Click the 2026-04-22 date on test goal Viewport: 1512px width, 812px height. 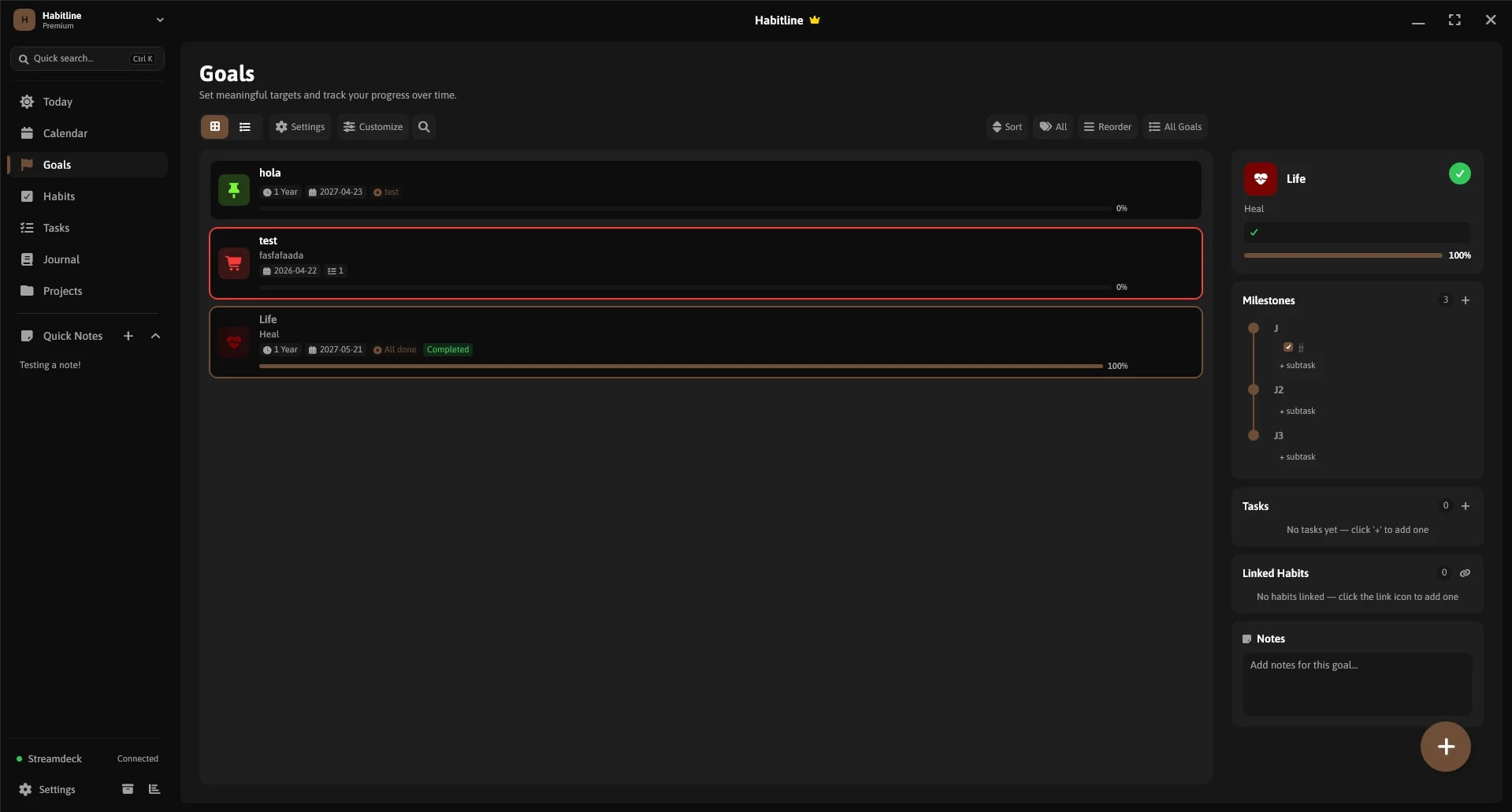pos(290,271)
